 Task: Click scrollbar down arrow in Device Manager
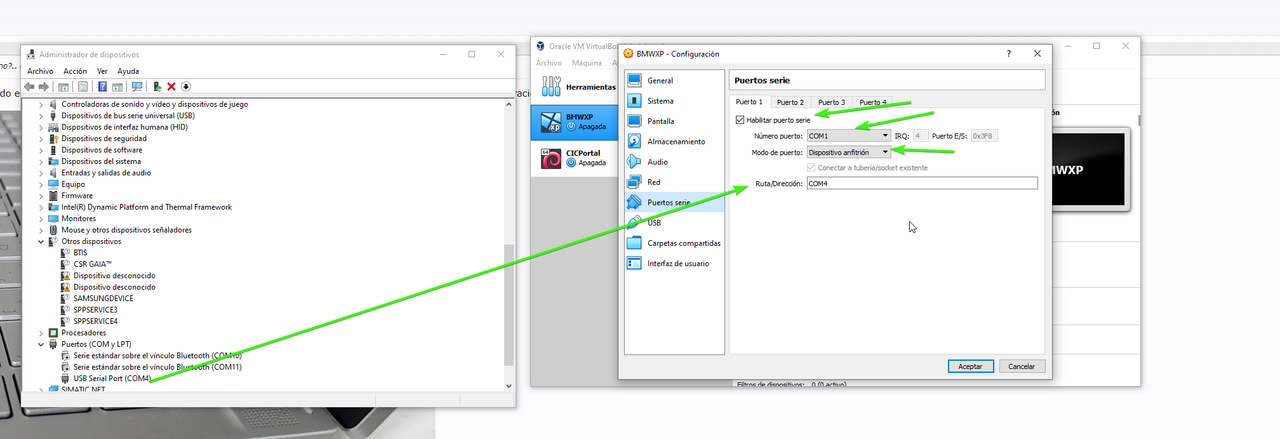510,385
